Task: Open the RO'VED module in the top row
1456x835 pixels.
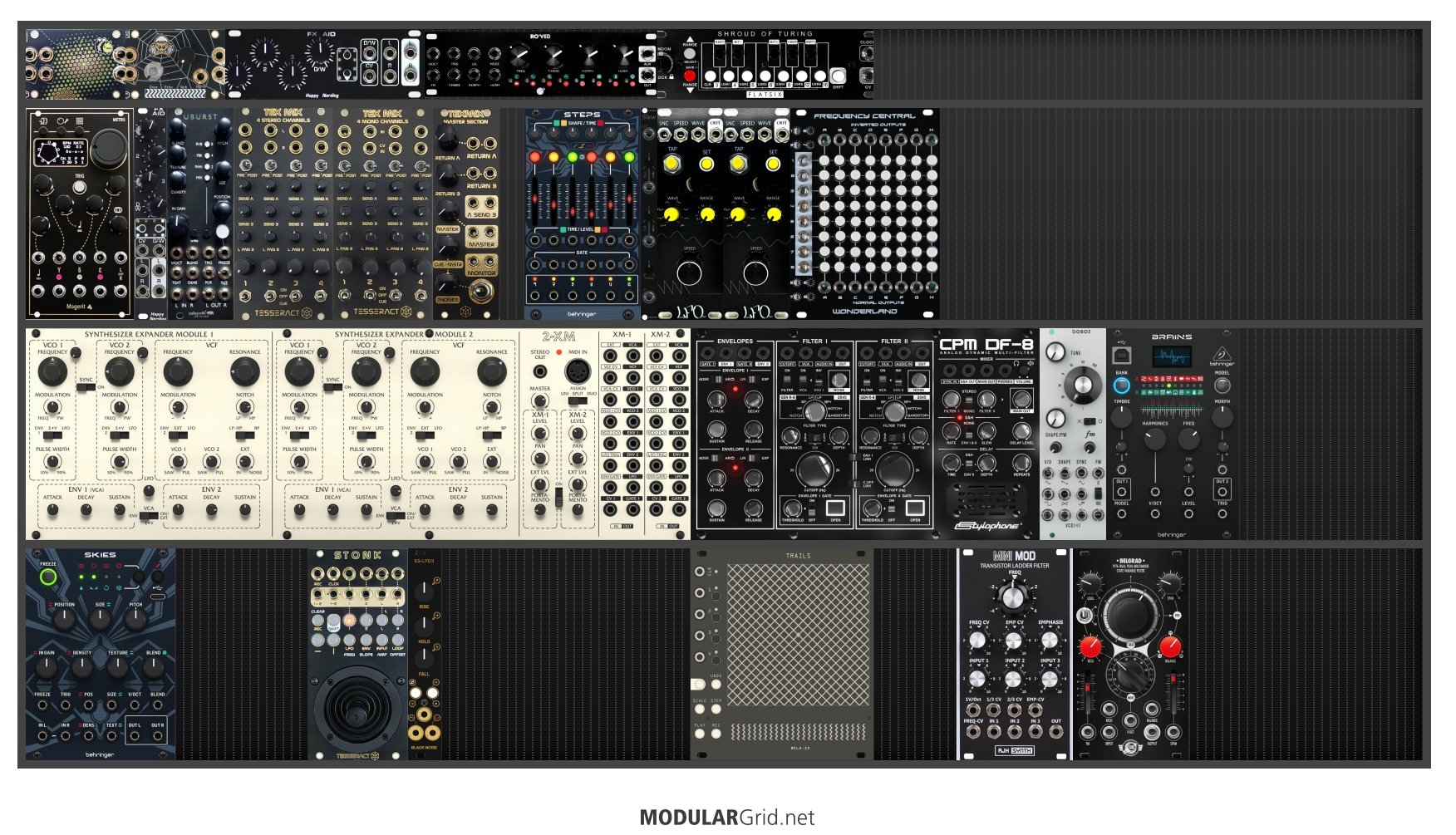Action: pyautogui.click(x=541, y=65)
